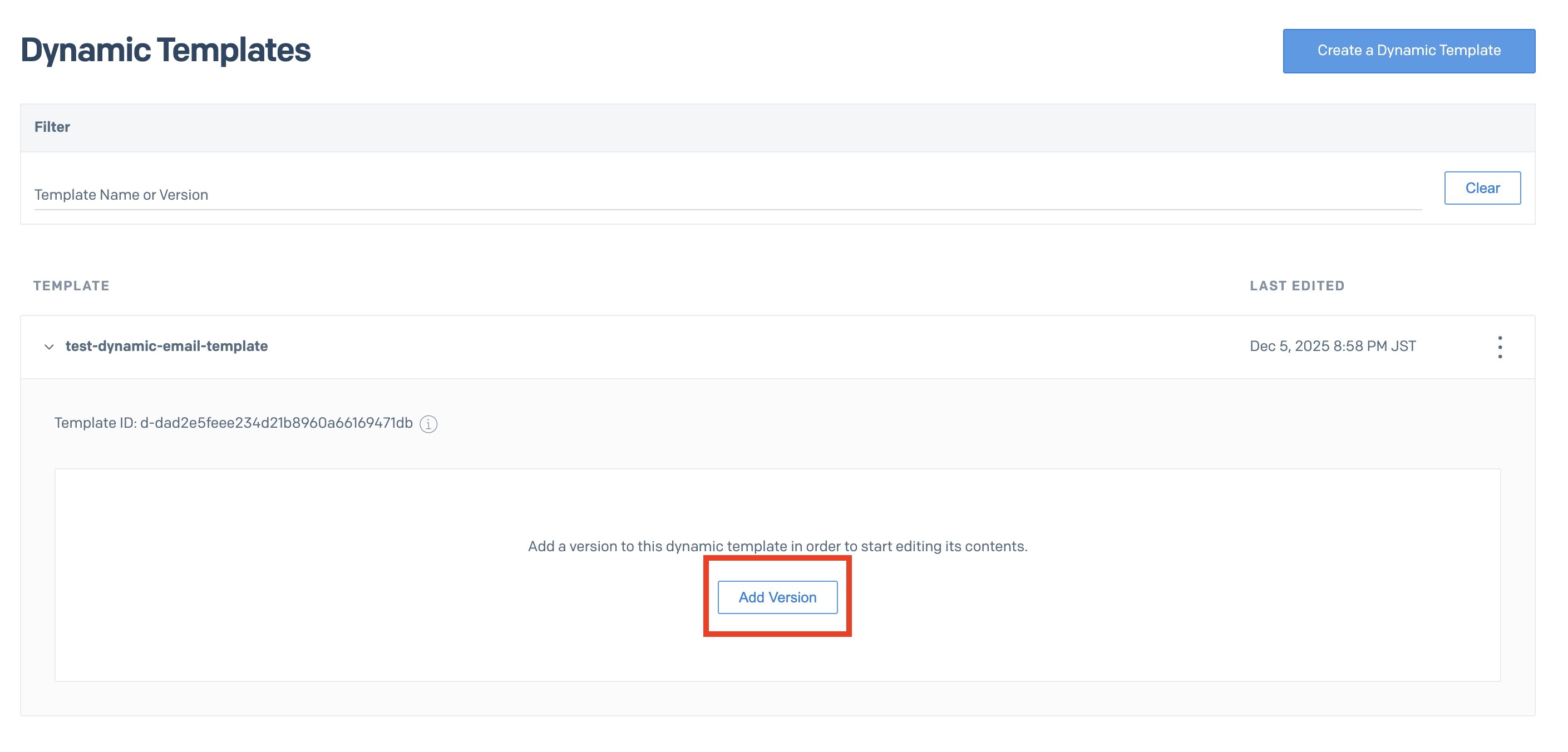Click the underline of the filter input
This screenshot has height=752, width=1568.
click(x=727, y=209)
